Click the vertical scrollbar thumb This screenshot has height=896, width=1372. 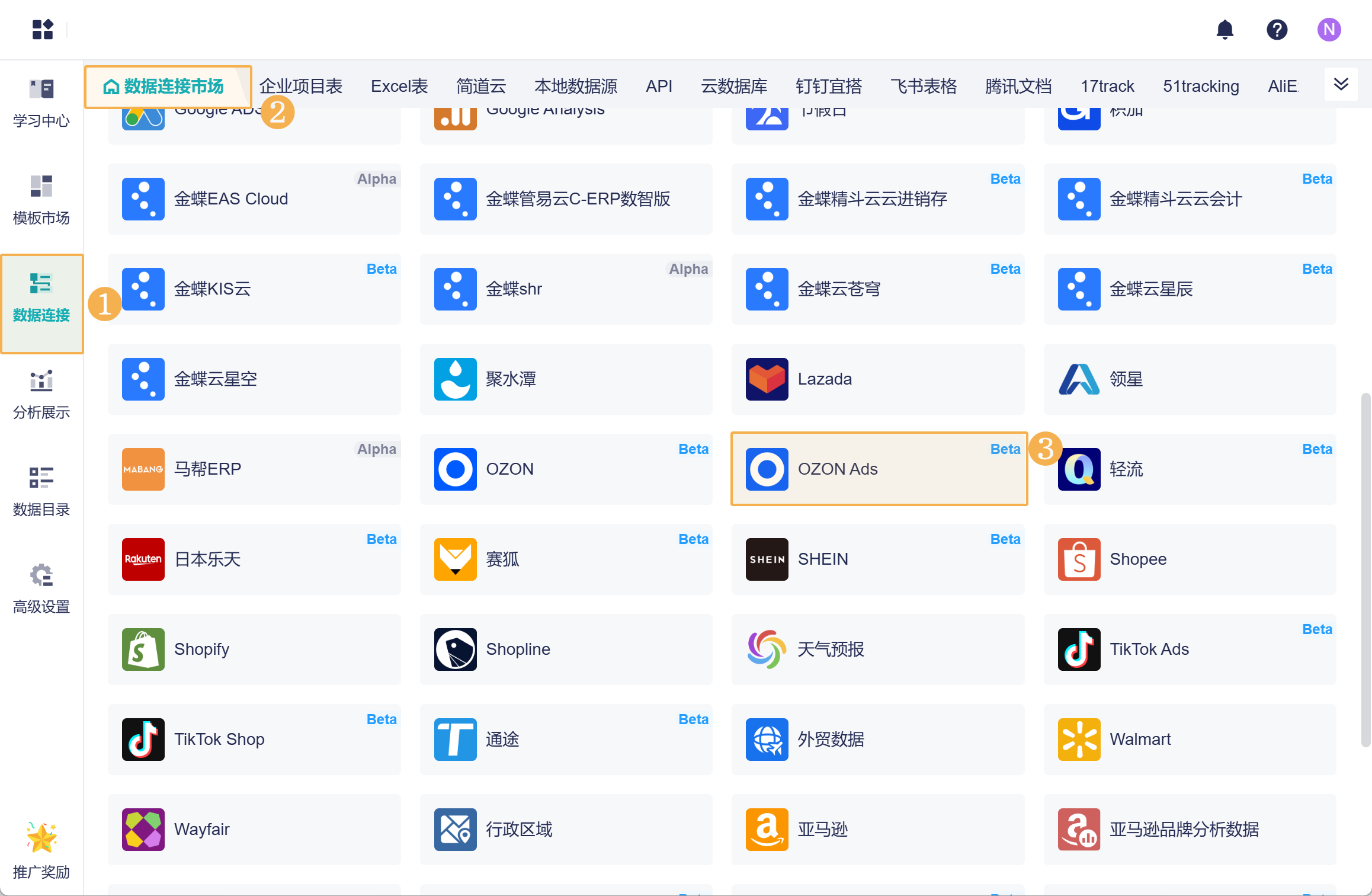pyautogui.click(x=1365, y=569)
